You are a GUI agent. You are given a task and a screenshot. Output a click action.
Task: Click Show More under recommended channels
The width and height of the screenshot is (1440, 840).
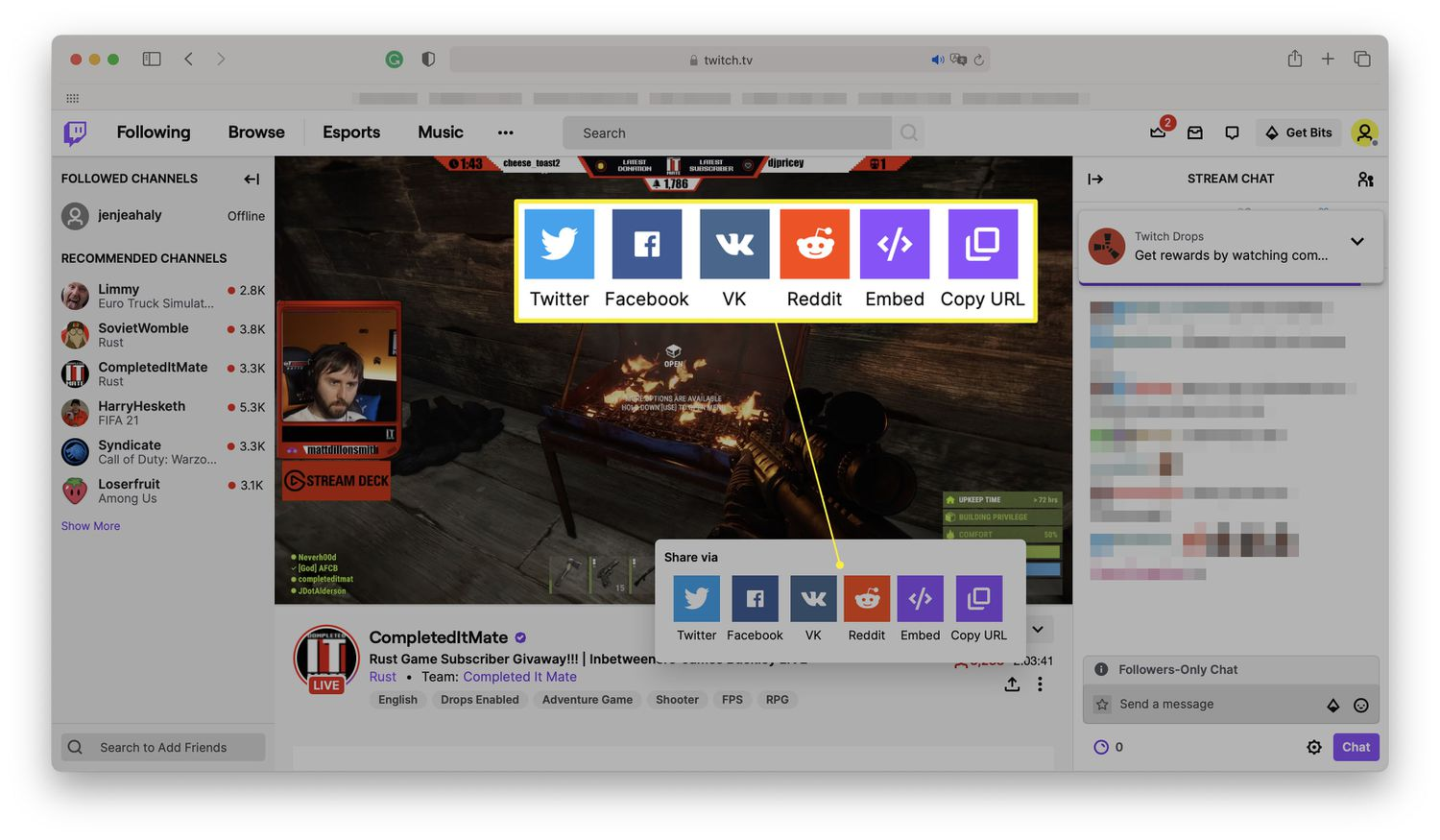(x=90, y=525)
